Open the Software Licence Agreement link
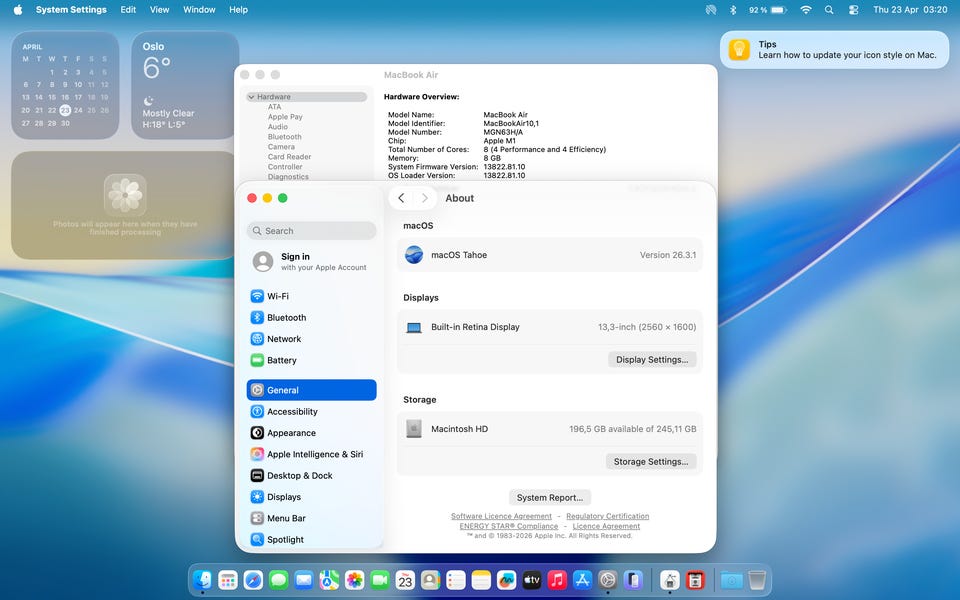The width and height of the screenshot is (960, 600). [501, 516]
